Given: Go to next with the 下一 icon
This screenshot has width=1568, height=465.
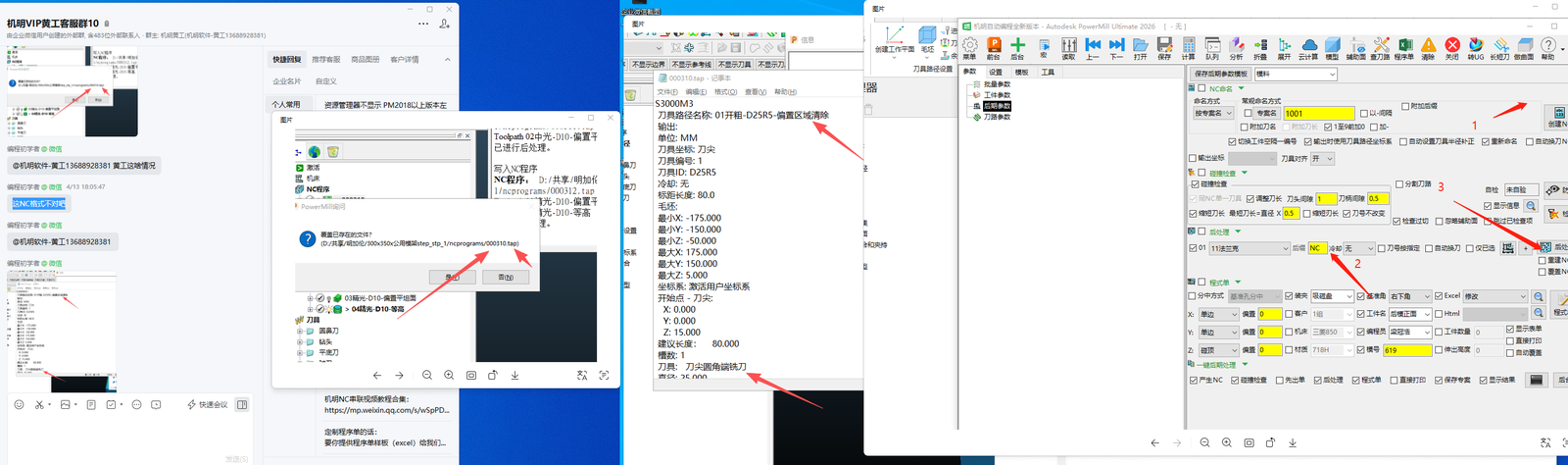Looking at the screenshot, I should tap(1116, 48).
